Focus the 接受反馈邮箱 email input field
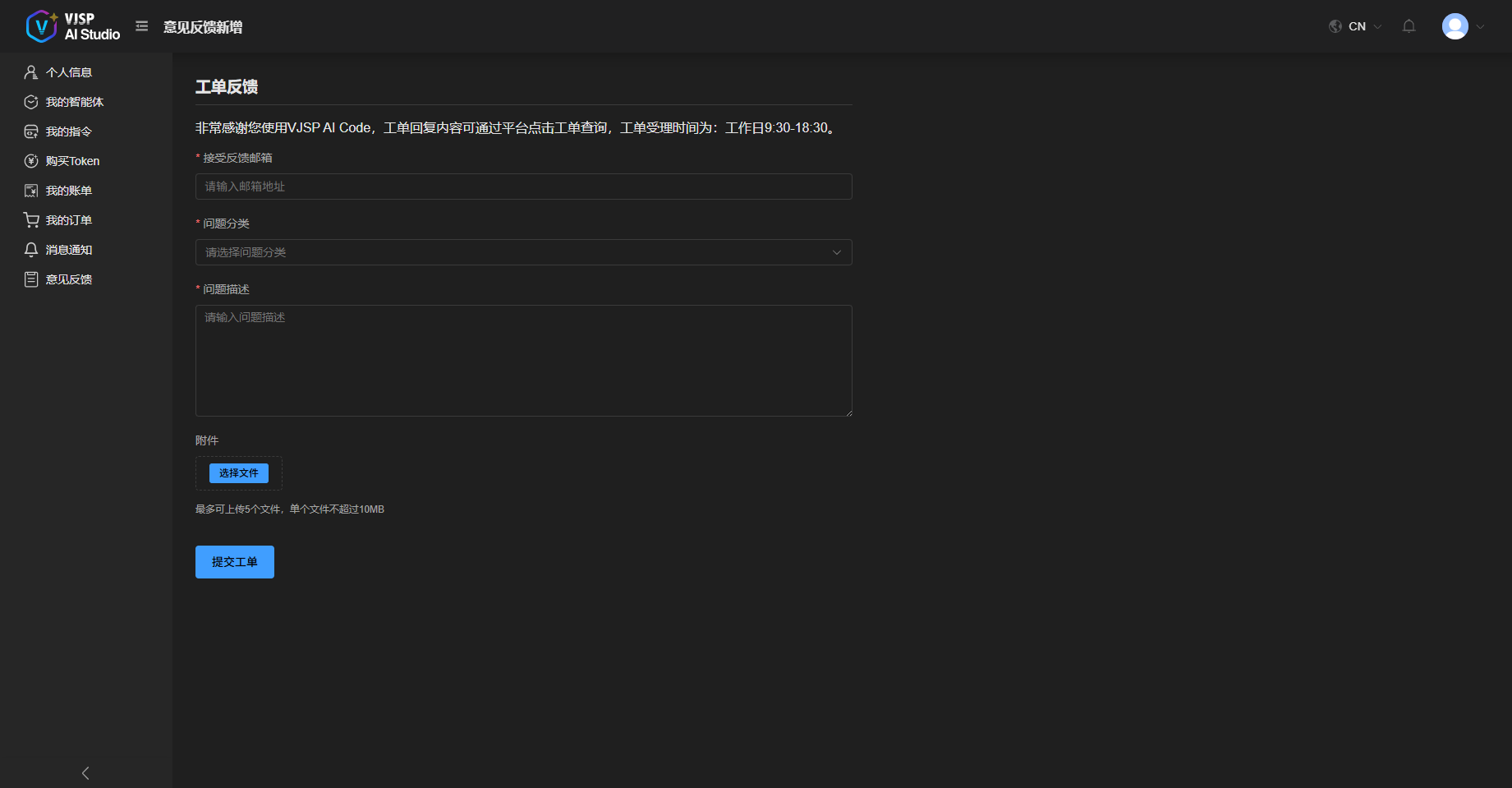The image size is (1512, 788). 523,187
